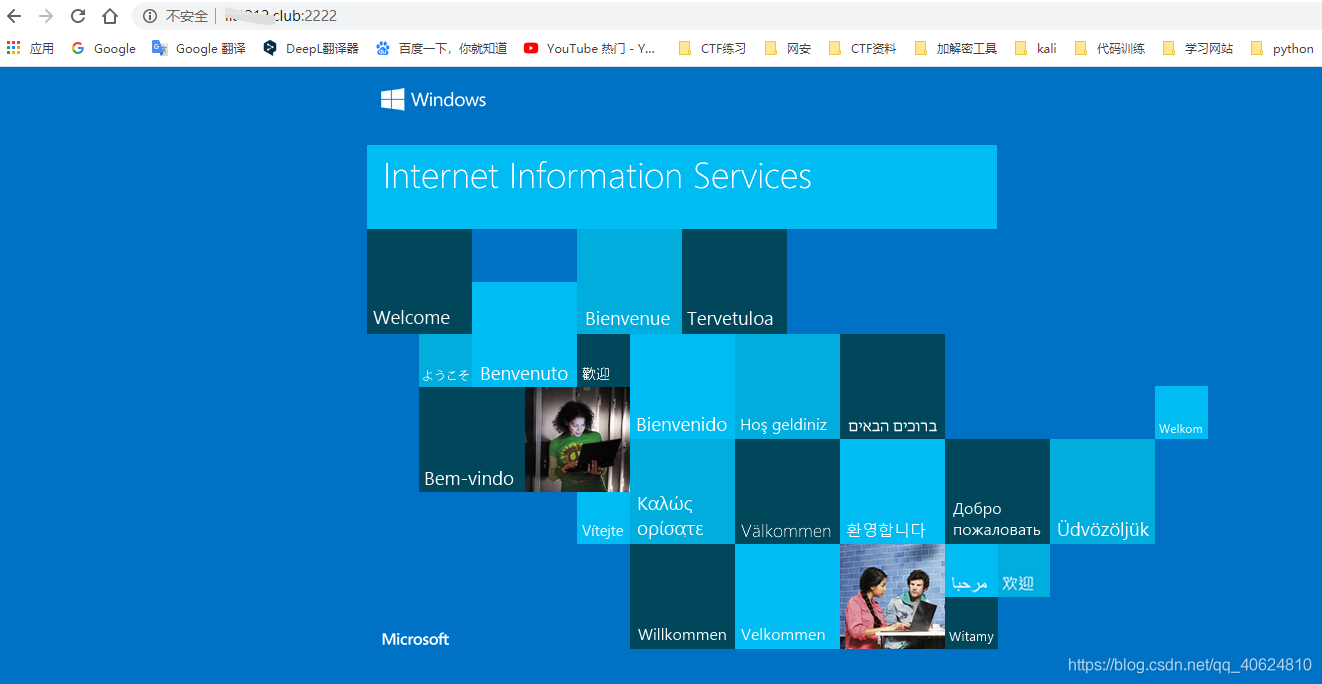Click the Καλώς ορίσατε tile
The width and height of the screenshot is (1322, 684).
[x=682, y=491]
